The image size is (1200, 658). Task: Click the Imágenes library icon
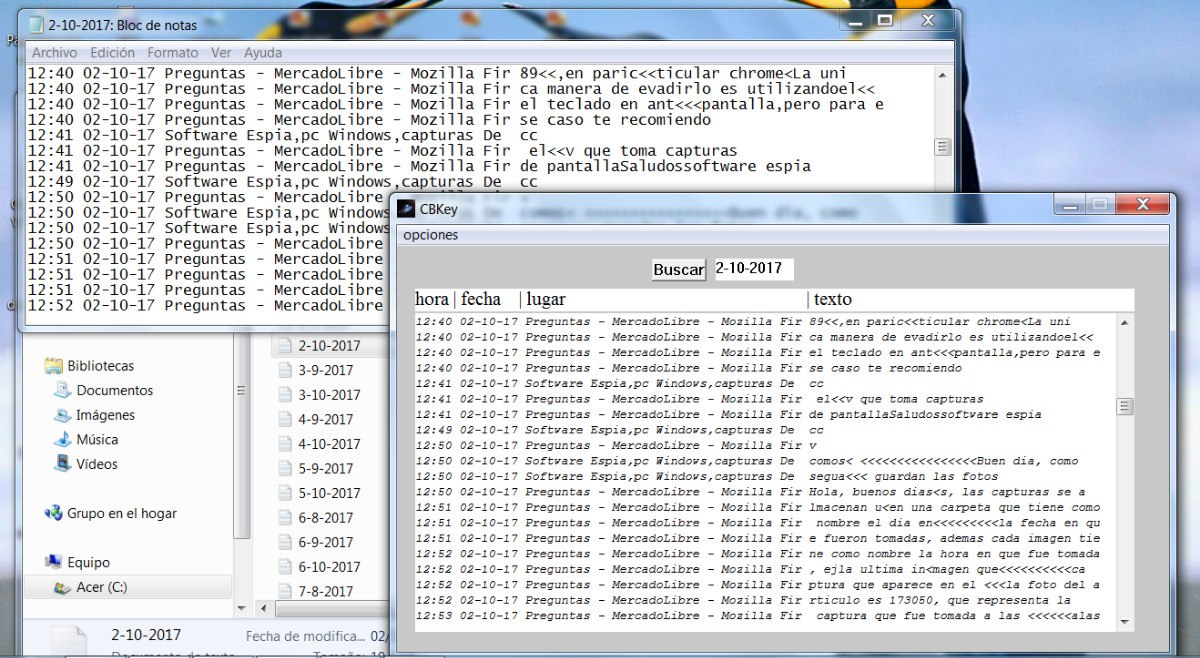tap(63, 415)
